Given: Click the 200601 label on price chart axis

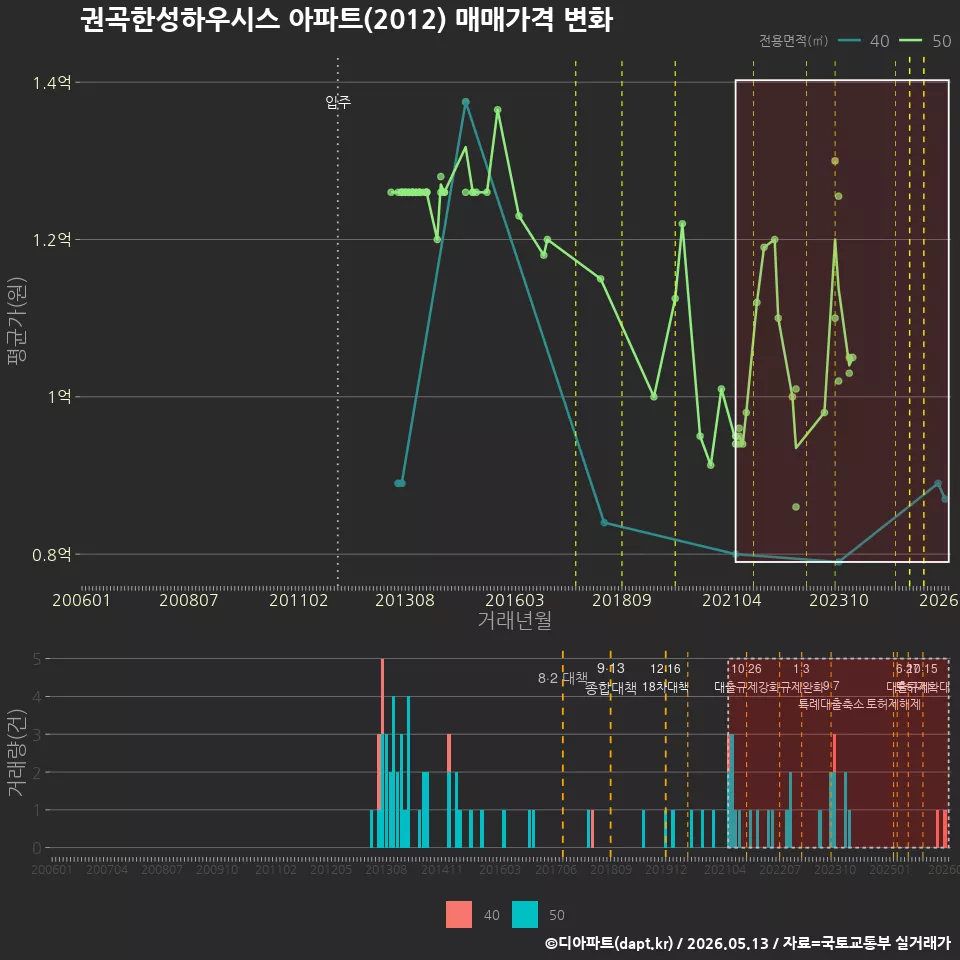Looking at the screenshot, I should tap(81, 600).
